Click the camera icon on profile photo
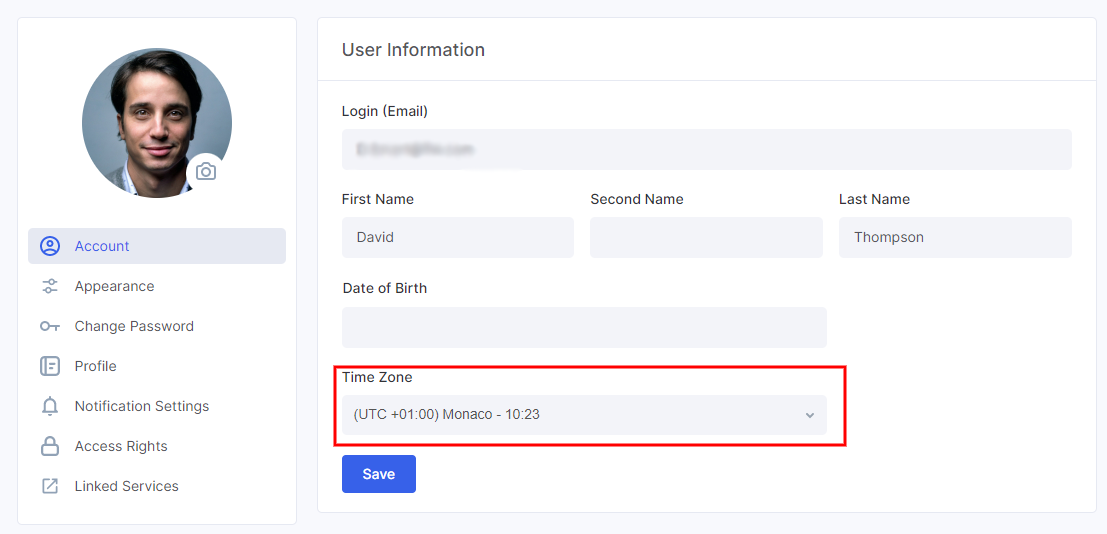The width and height of the screenshot is (1107, 534). tap(205, 172)
